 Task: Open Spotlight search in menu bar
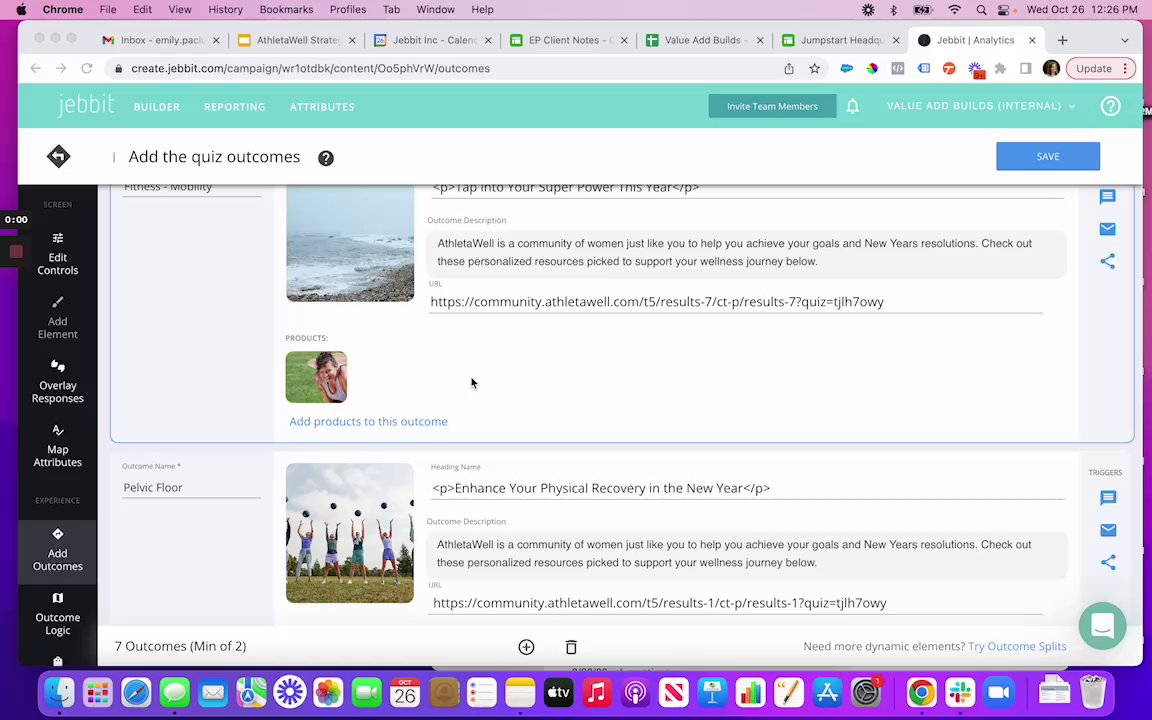981,10
